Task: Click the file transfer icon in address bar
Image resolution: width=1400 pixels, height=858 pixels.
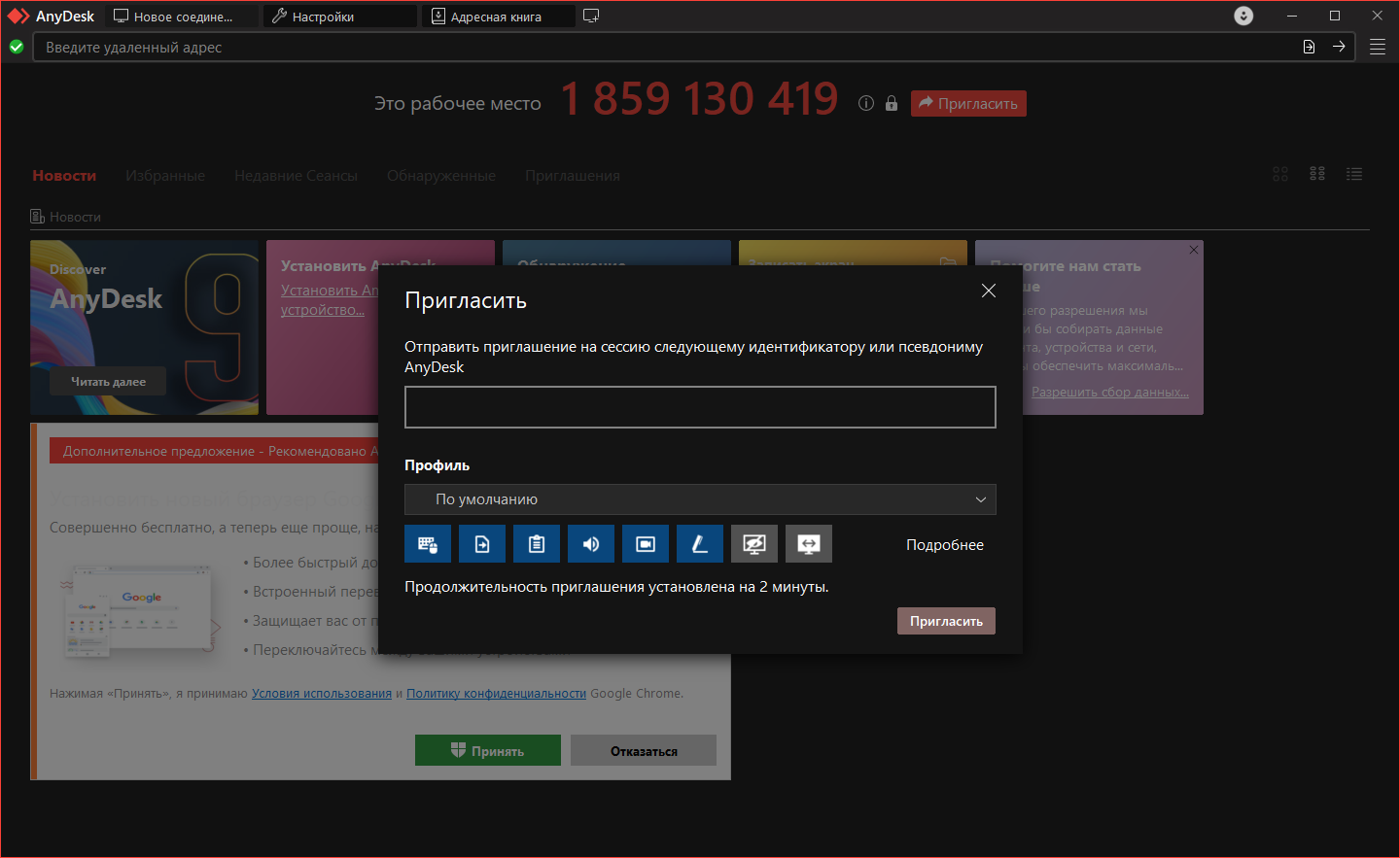Action: 1309,47
